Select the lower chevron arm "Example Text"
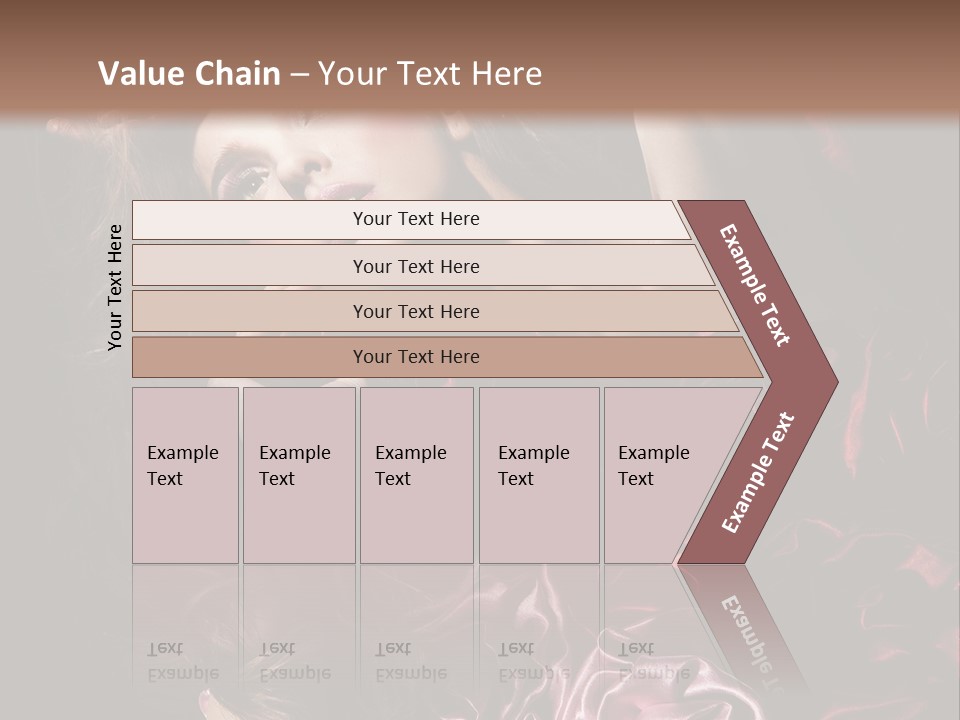 pyautogui.click(x=758, y=472)
